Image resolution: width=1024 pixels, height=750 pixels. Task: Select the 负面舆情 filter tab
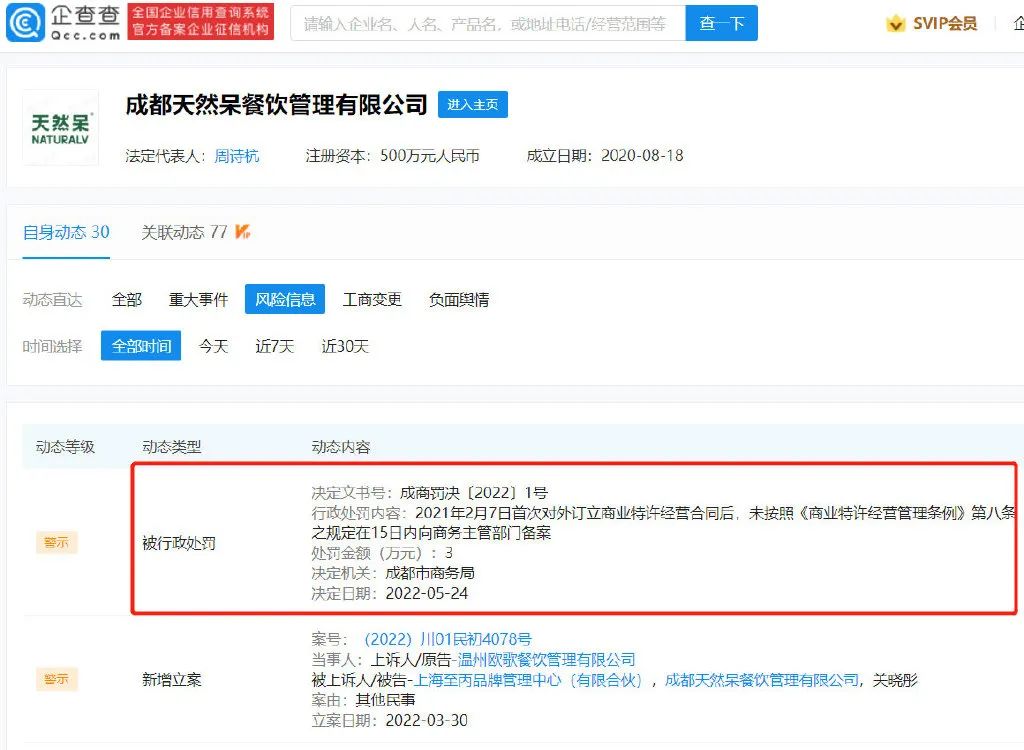(458, 299)
